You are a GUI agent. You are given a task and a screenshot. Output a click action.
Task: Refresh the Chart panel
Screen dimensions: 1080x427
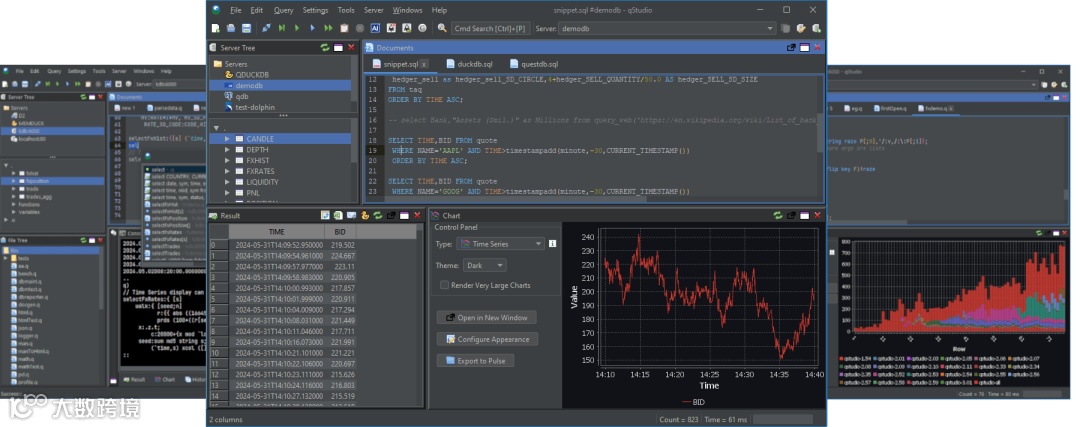coord(777,214)
